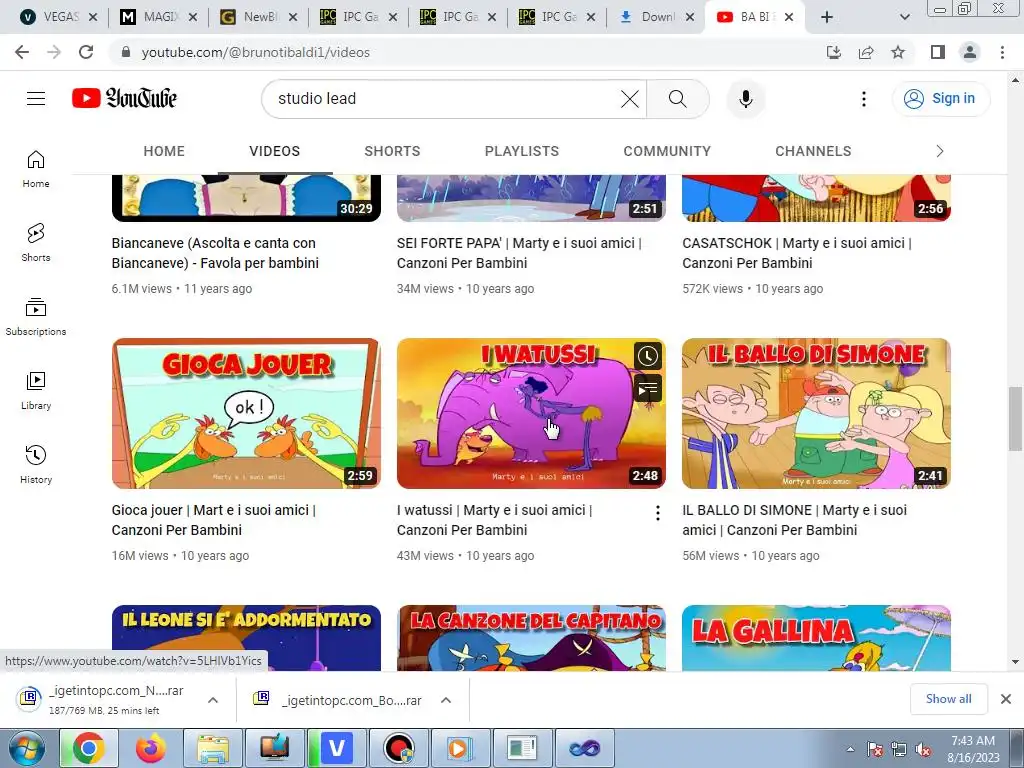The image size is (1024, 768).
Task: Play the Il Ballo di Simone thumbnail
Action: [x=816, y=413]
